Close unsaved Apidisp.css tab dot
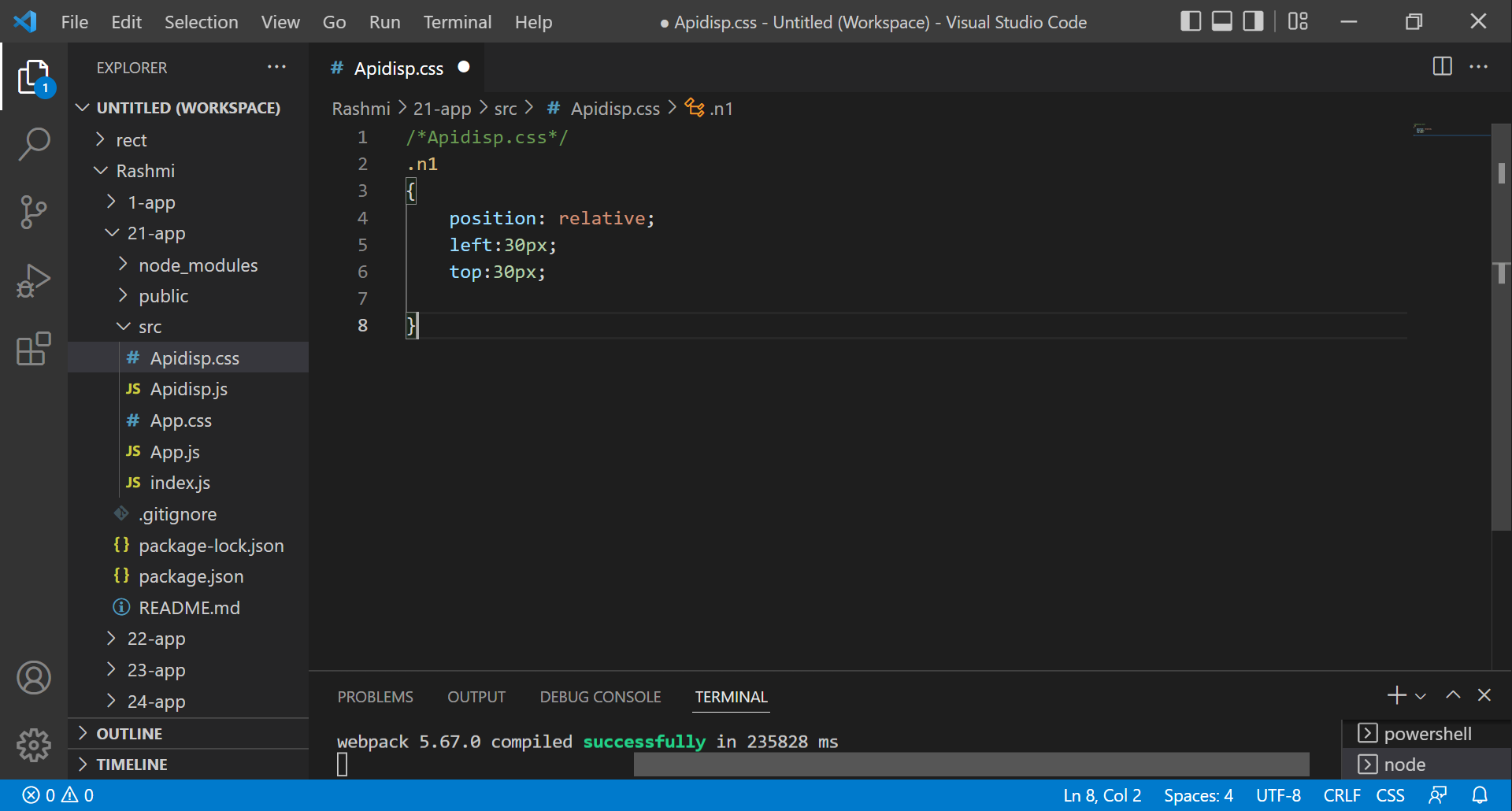The image size is (1512, 811). [464, 67]
